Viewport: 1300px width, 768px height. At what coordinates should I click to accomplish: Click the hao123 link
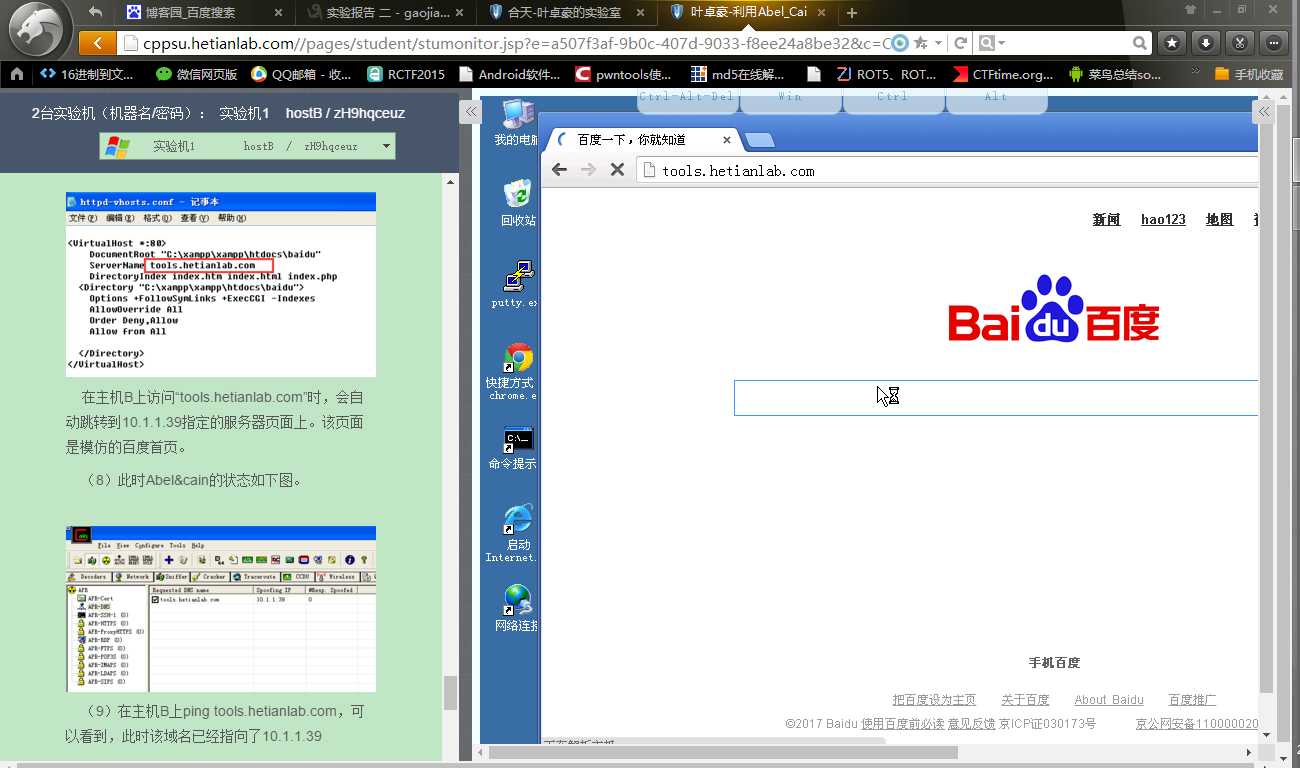(1163, 220)
